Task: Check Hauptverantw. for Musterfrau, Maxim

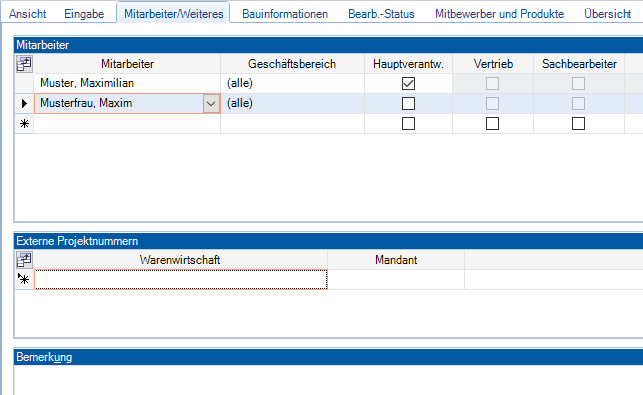Action: pyautogui.click(x=408, y=103)
